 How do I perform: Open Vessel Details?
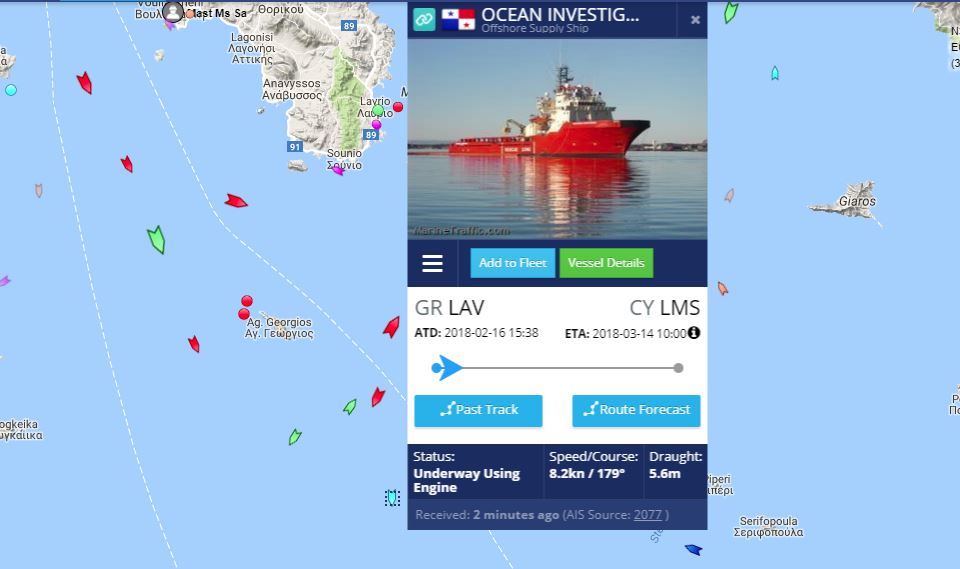[x=606, y=263]
